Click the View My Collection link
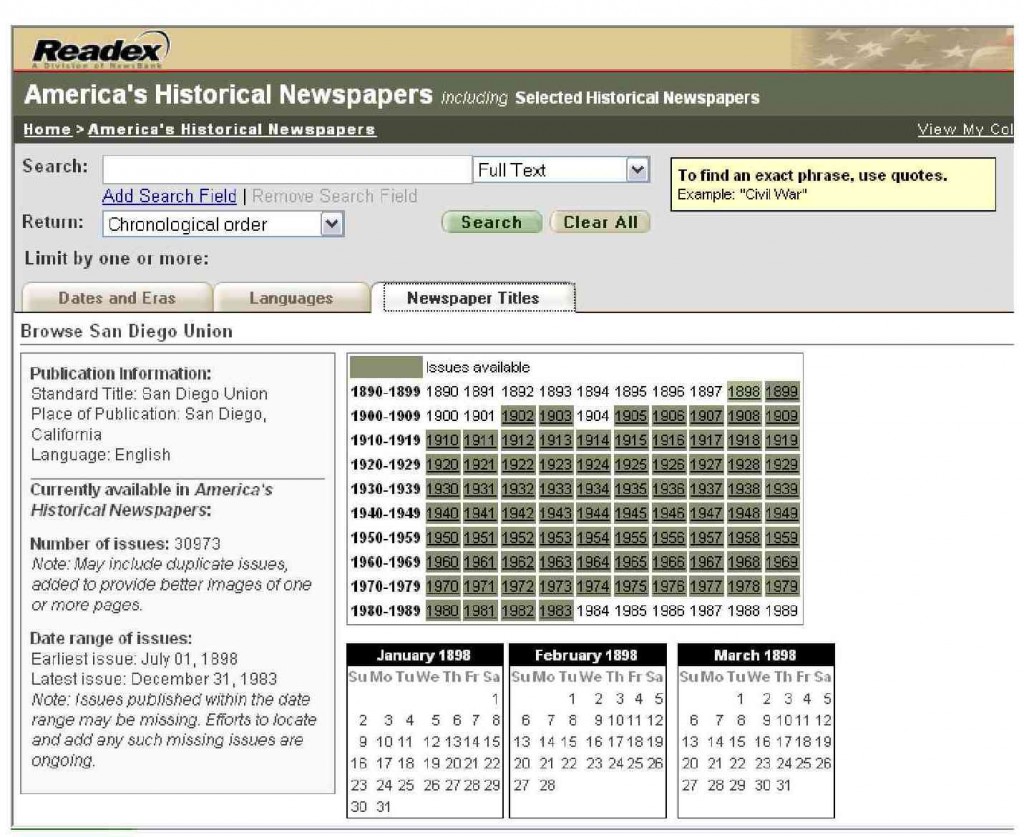Image resolution: width=1024 pixels, height=837 pixels. pos(966,129)
